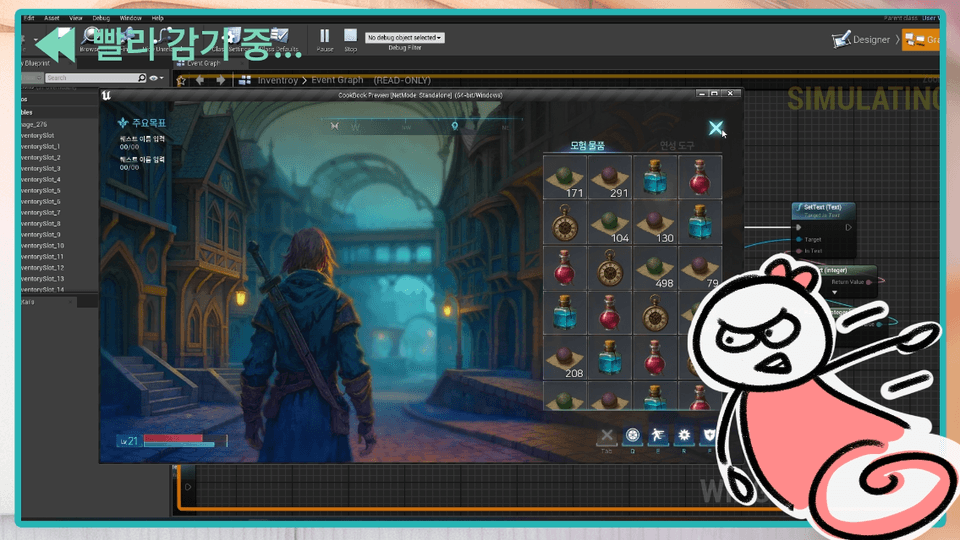
Task: Select the green orb stack of 171
Action: pyautogui.click(x=564, y=178)
